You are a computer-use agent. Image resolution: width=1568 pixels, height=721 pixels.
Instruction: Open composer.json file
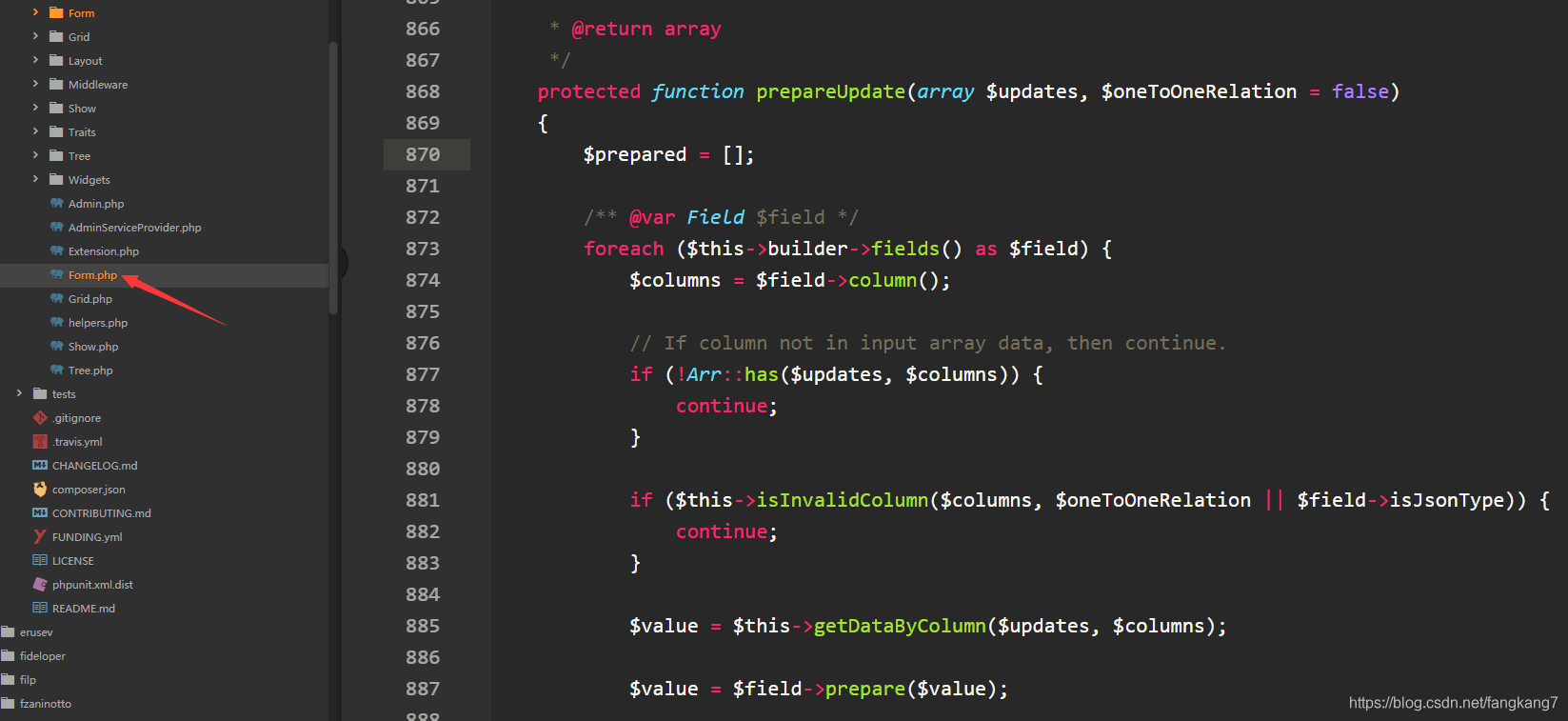(89, 490)
